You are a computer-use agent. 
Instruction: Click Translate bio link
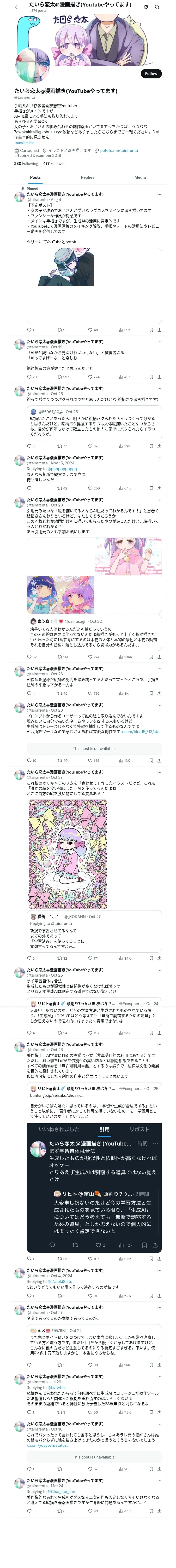[24, 142]
